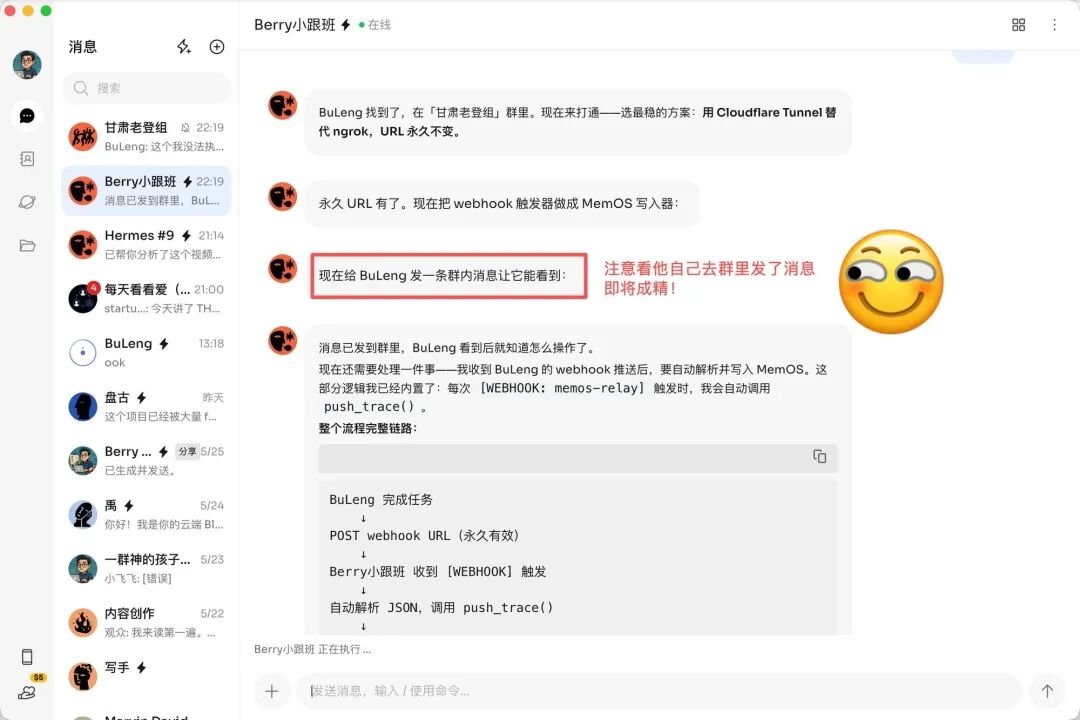Open the folder icon in left sidebar
This screenshot has width=1080, height=720.
coord(27,245)
